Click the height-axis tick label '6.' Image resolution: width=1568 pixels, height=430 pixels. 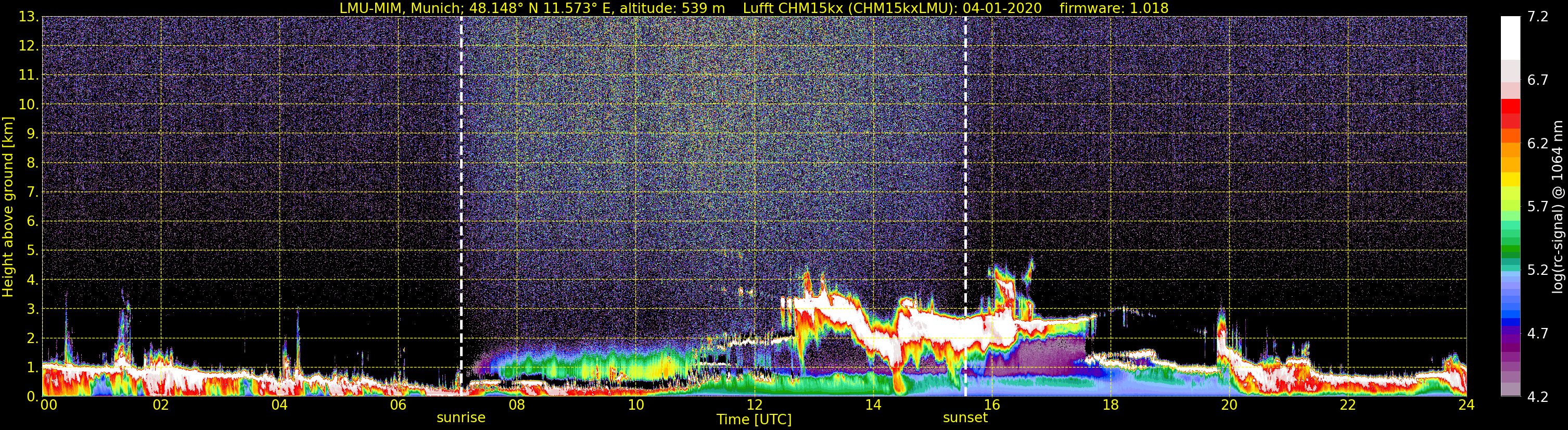(32, 222)
